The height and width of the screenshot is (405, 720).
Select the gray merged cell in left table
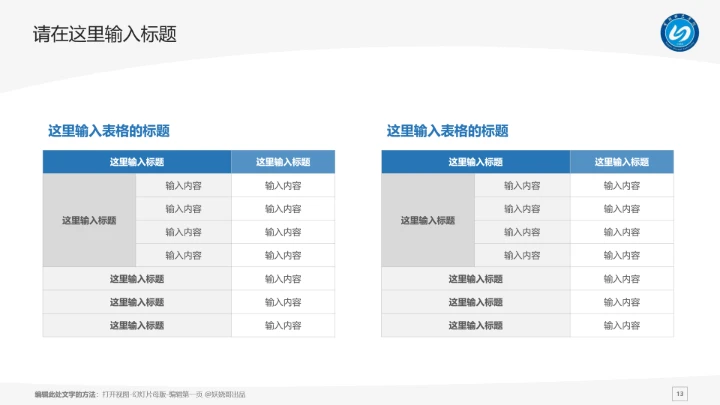click(89, 220)
